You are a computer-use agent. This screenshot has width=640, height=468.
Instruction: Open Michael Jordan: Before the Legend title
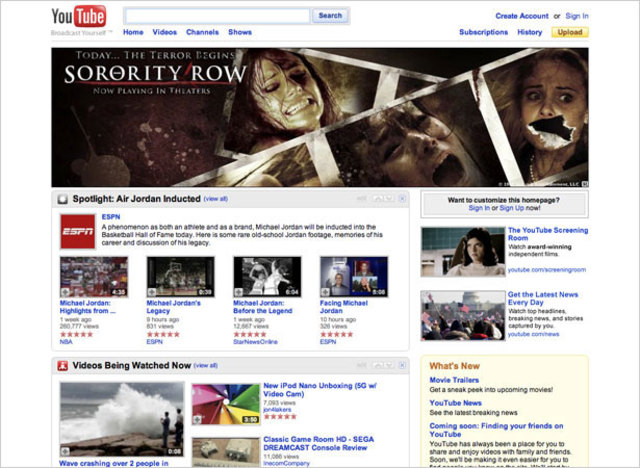click(263, 307)
